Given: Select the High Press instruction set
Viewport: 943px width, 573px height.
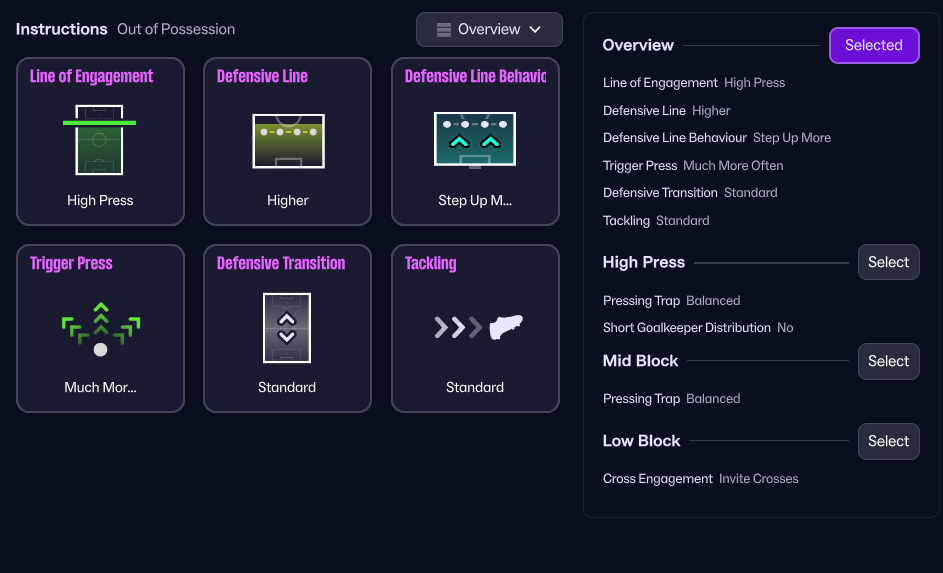Looking at the screenshot, I should (x=888, y=262).
